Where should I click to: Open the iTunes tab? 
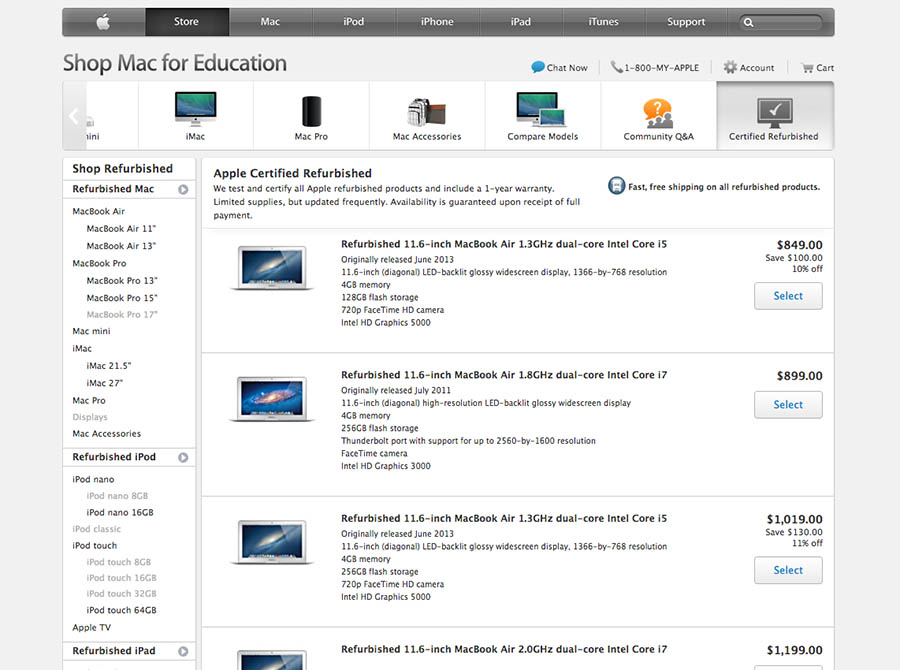tap(603, 22)
